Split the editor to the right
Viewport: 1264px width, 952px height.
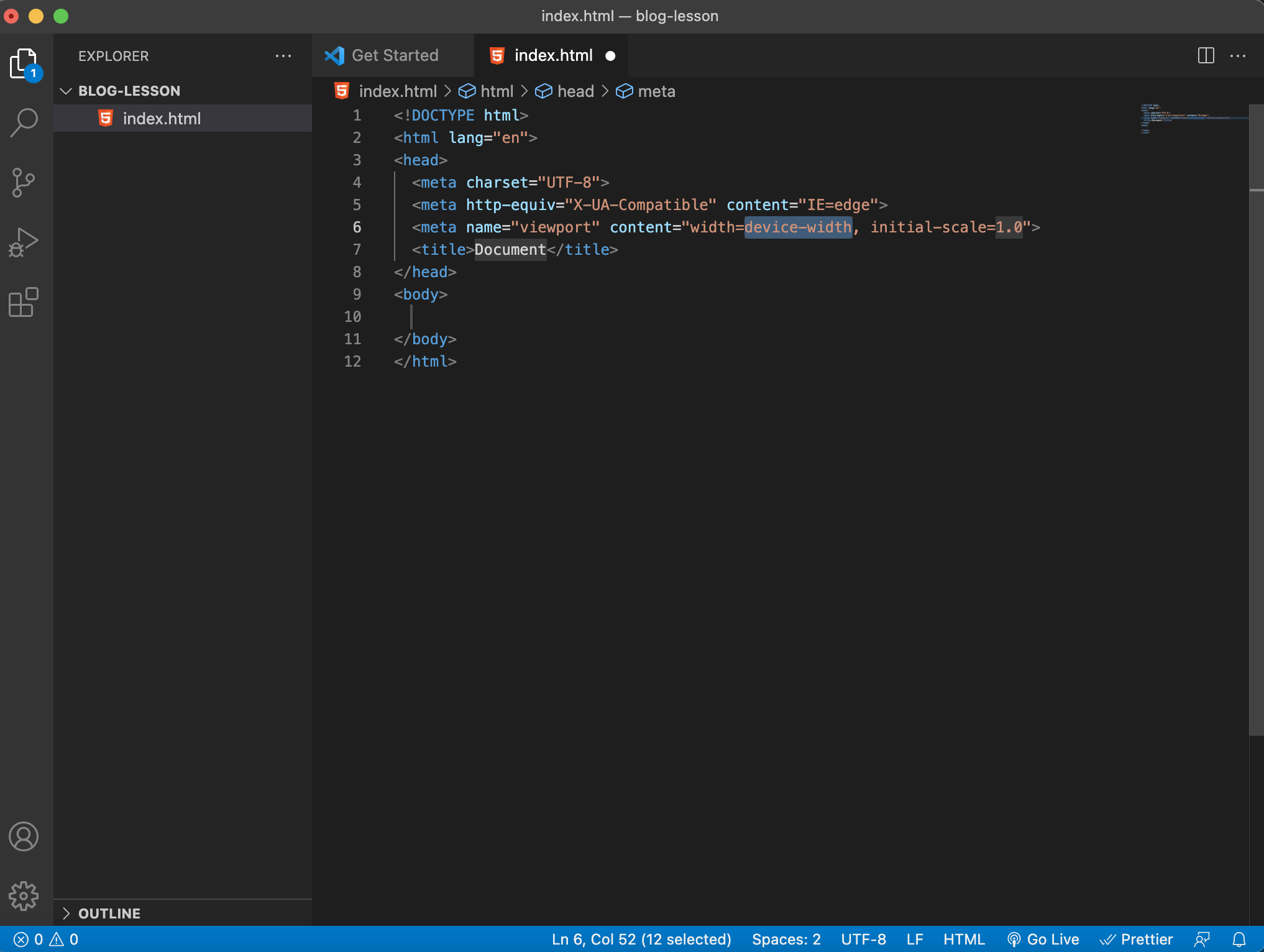click(x=1206, y=56)
